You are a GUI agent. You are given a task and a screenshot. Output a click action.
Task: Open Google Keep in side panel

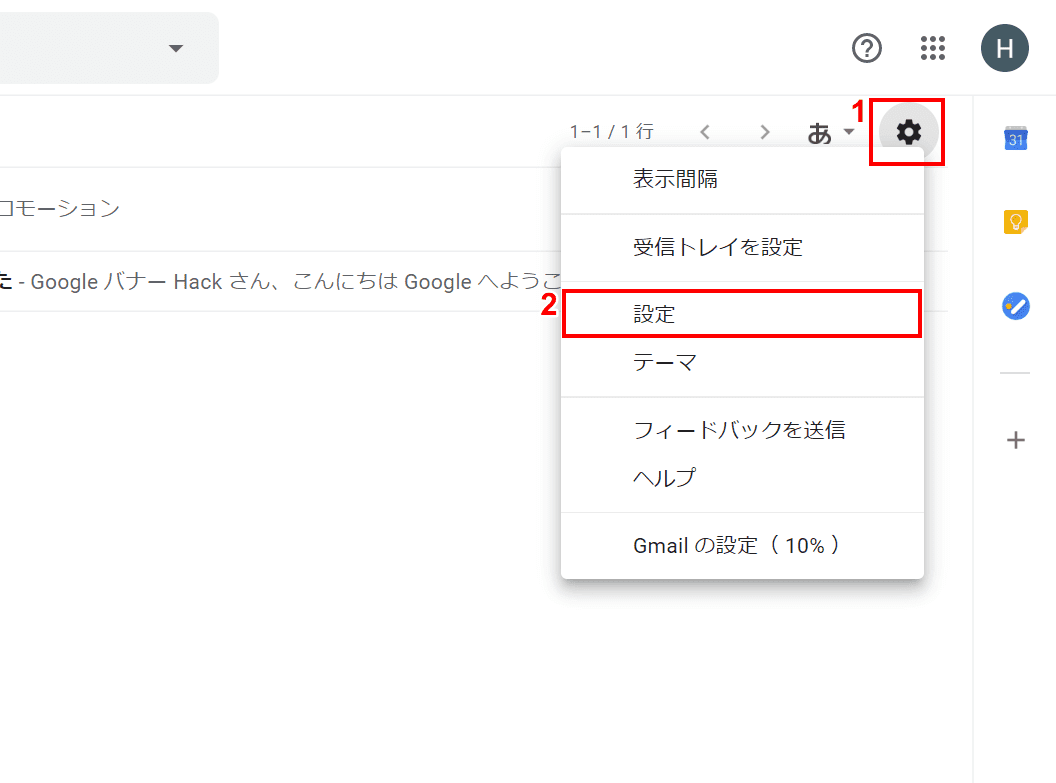click(x=1016, y=222)
